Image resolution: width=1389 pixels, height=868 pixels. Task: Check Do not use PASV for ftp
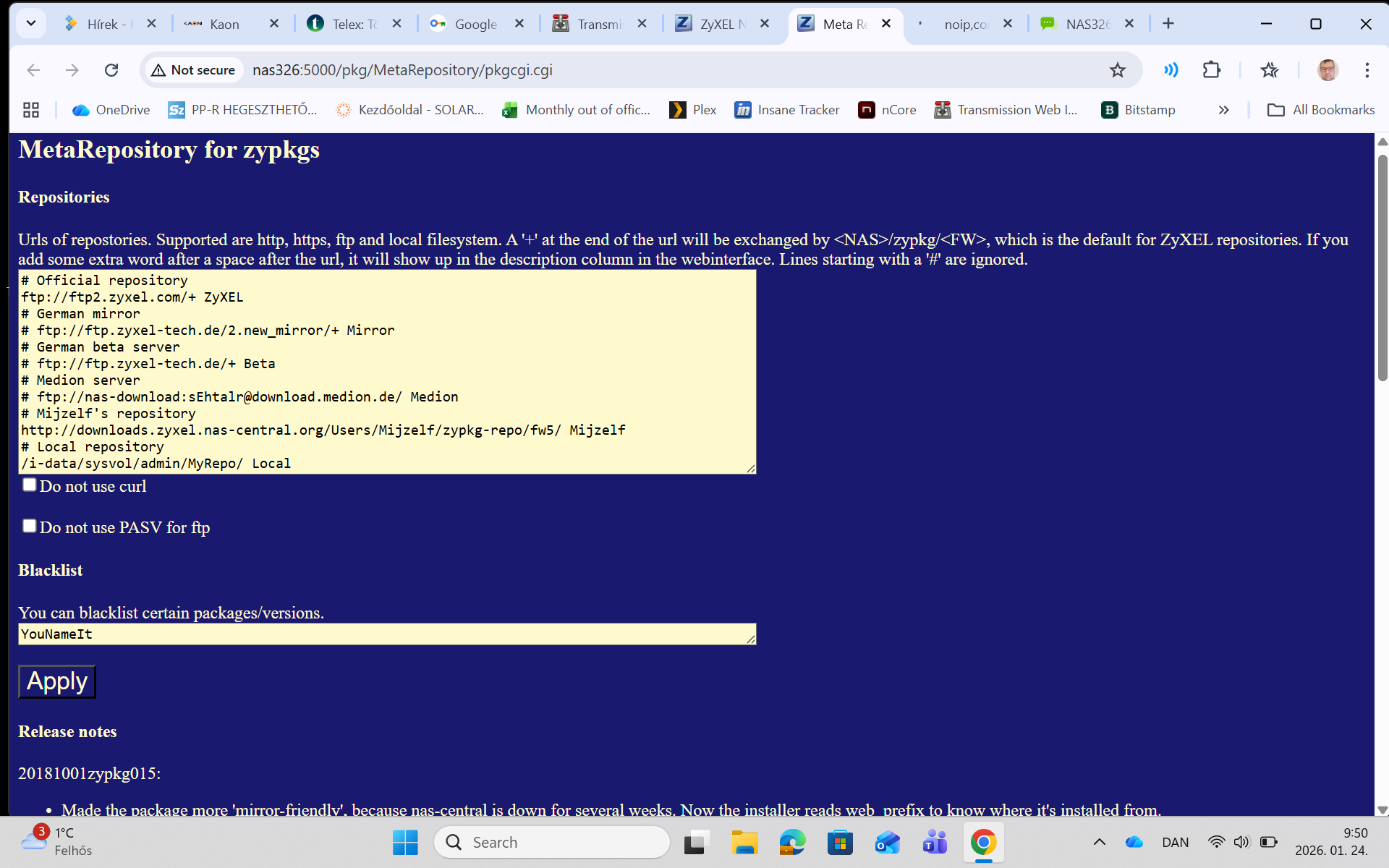click(29, 527)
